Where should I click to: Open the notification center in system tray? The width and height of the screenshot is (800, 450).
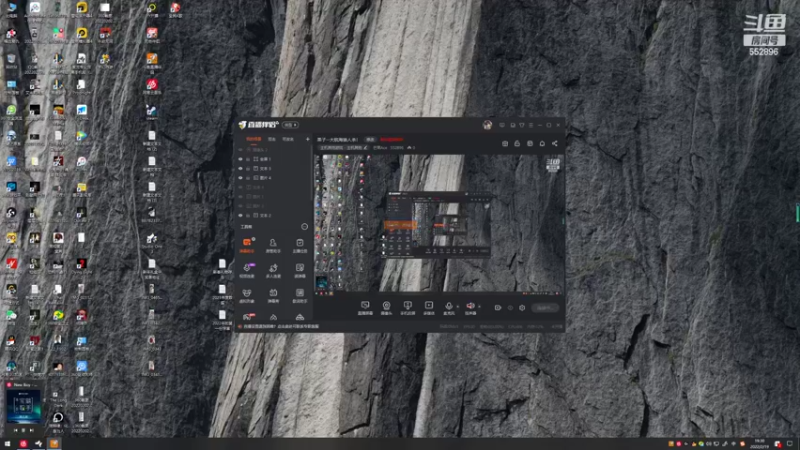pyautogui.click(x=790, y=444)
